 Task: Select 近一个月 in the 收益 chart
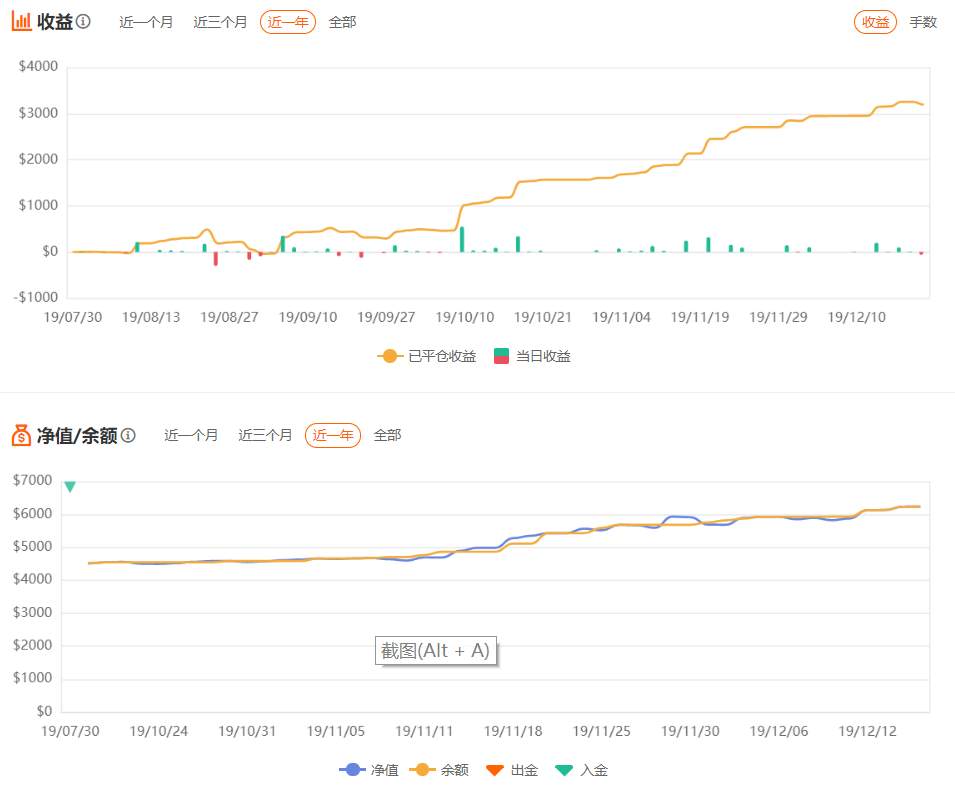pyautogui.click(x=146, y=23)
